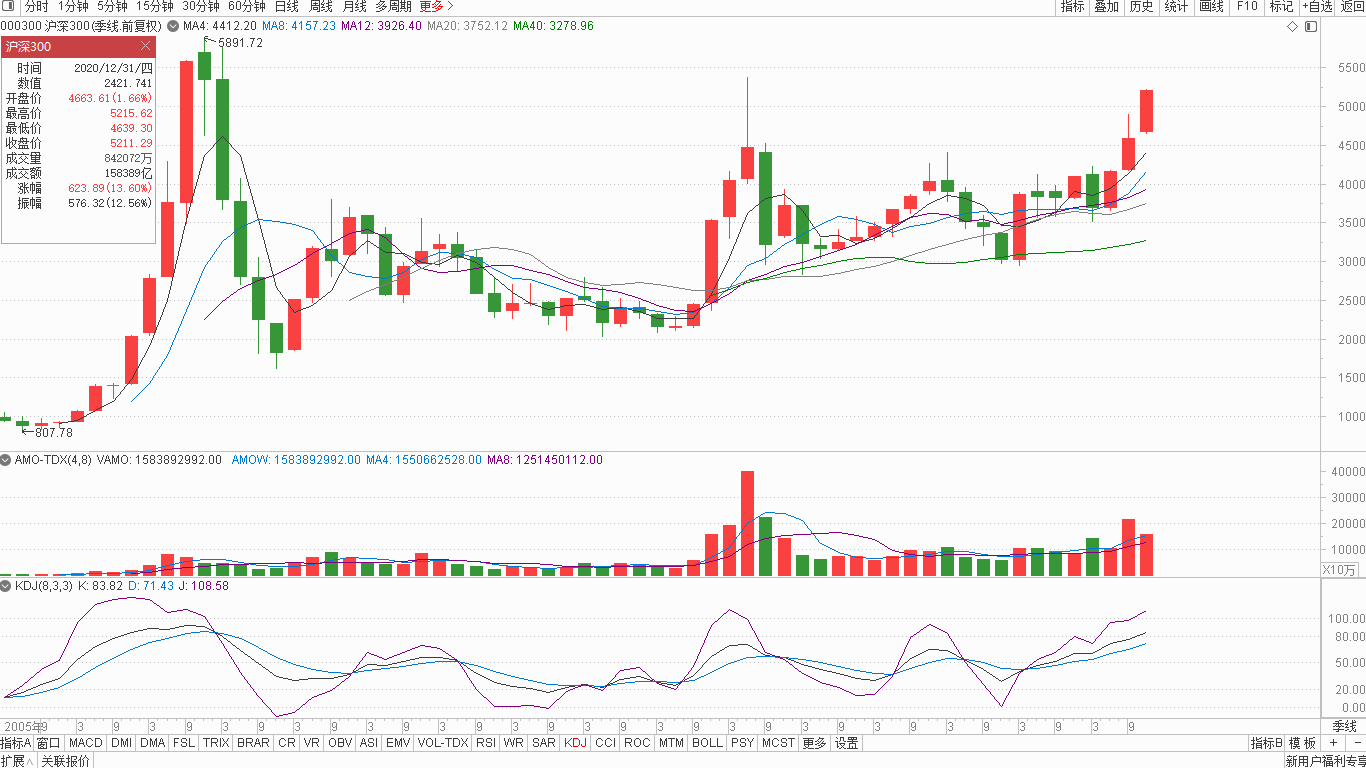Viewport: 1366px width, 768px height.
Task: Select the BOLL indicator tab
Action: tap(707, 743)
